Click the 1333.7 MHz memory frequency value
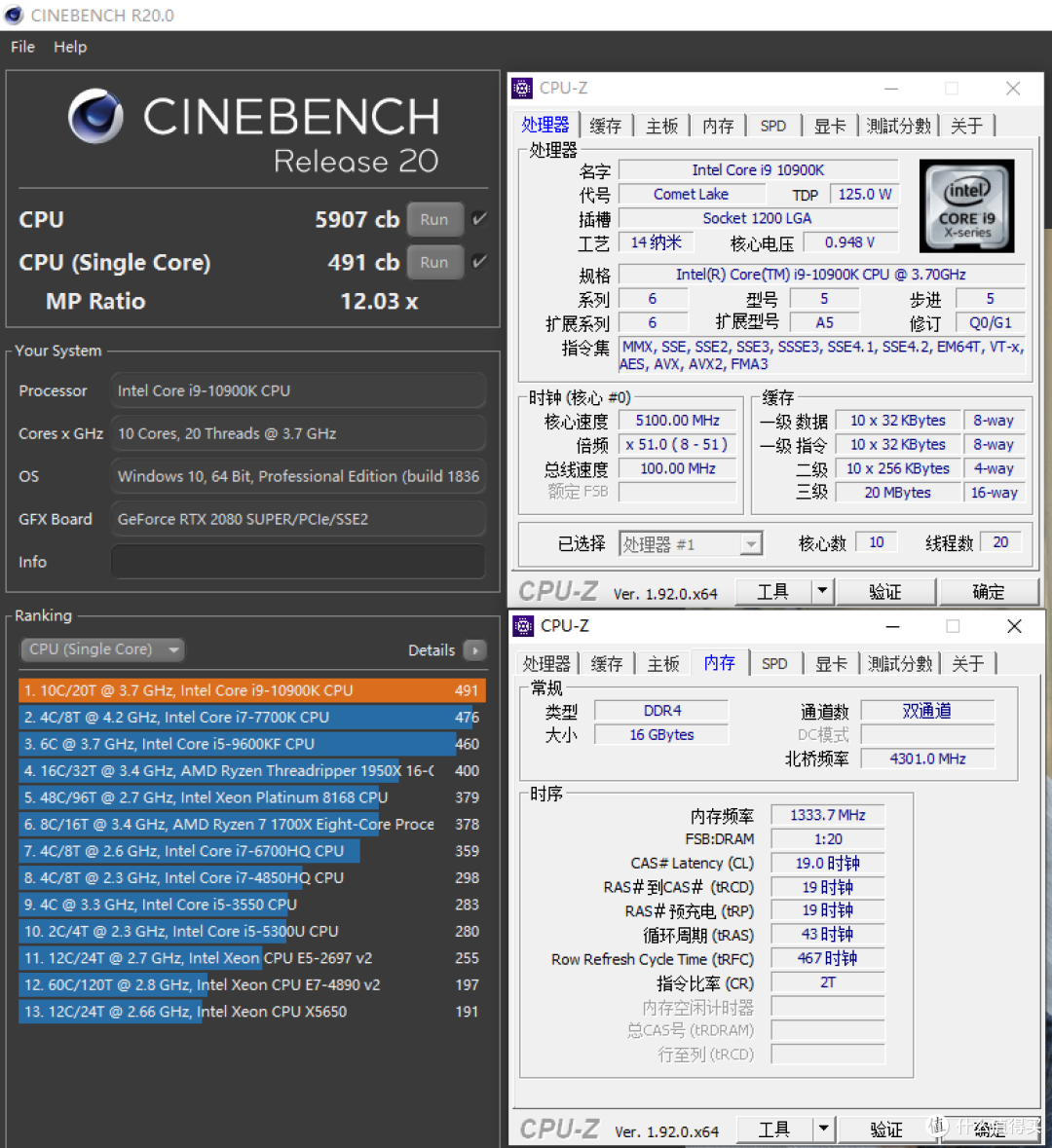 point(828,815)
